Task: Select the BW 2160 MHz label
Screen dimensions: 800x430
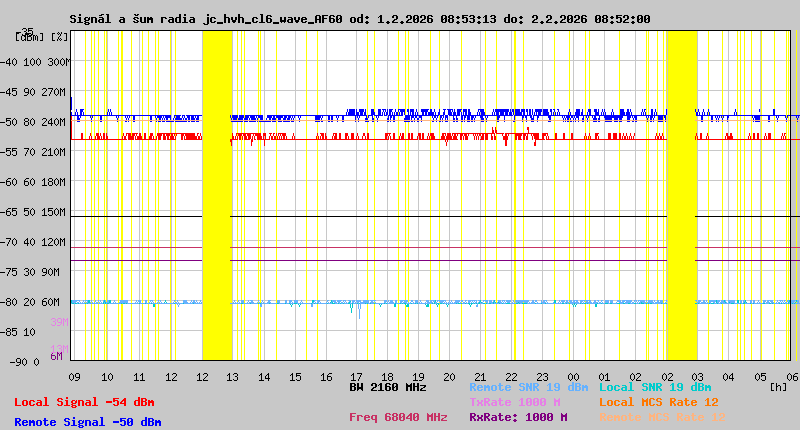Action: (x=388, y=387)
